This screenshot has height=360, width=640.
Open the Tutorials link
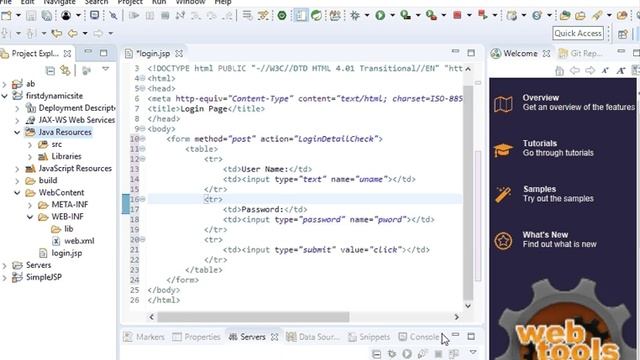[540, 144]
